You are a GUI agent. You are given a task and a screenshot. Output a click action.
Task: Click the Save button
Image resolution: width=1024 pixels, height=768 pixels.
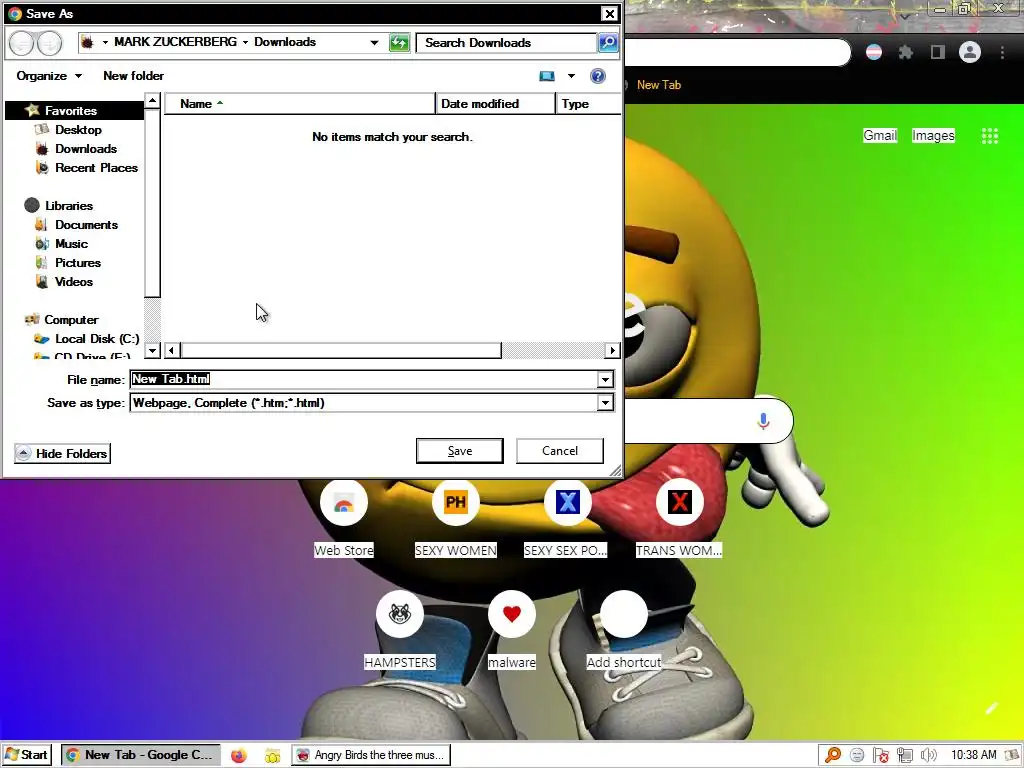coord(460,451)
